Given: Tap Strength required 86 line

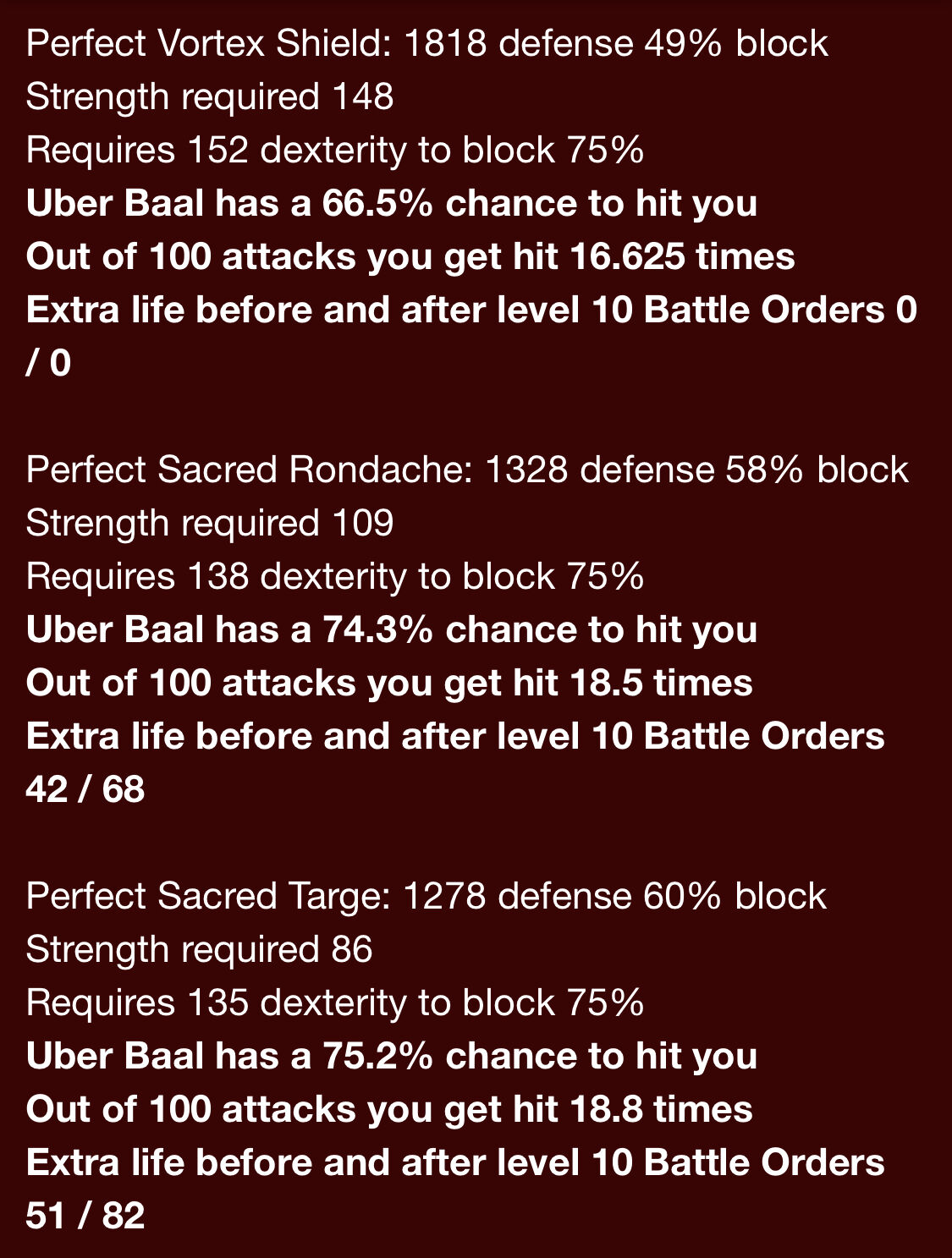Looking at the screenshot, I should [200, 950].
